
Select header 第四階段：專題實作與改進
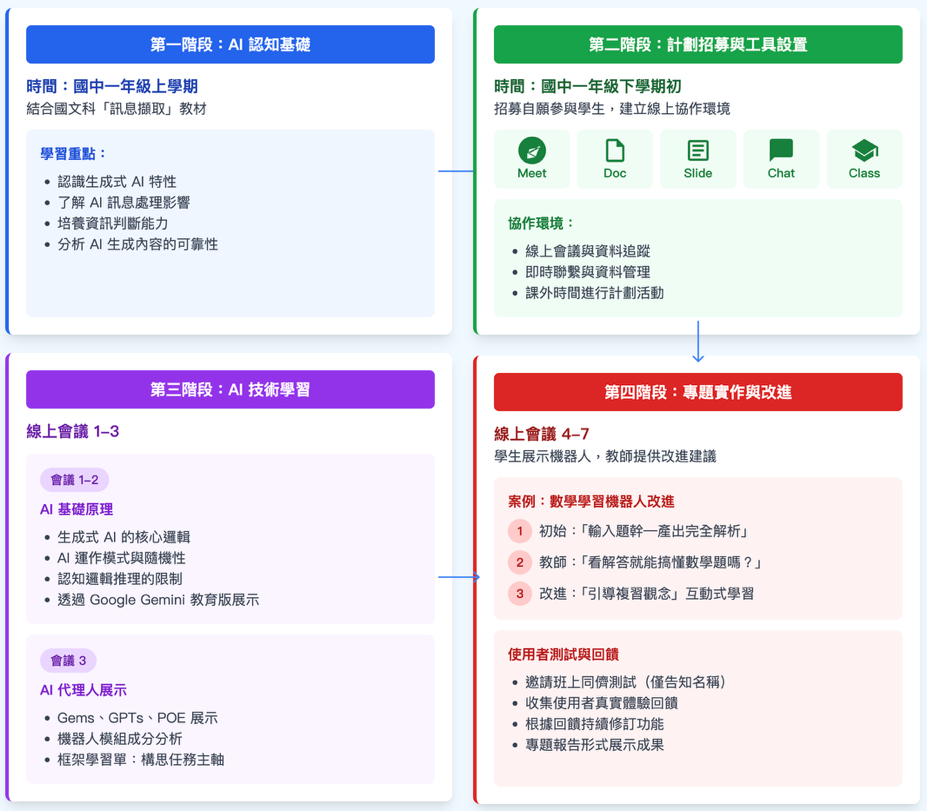[698, 392]
